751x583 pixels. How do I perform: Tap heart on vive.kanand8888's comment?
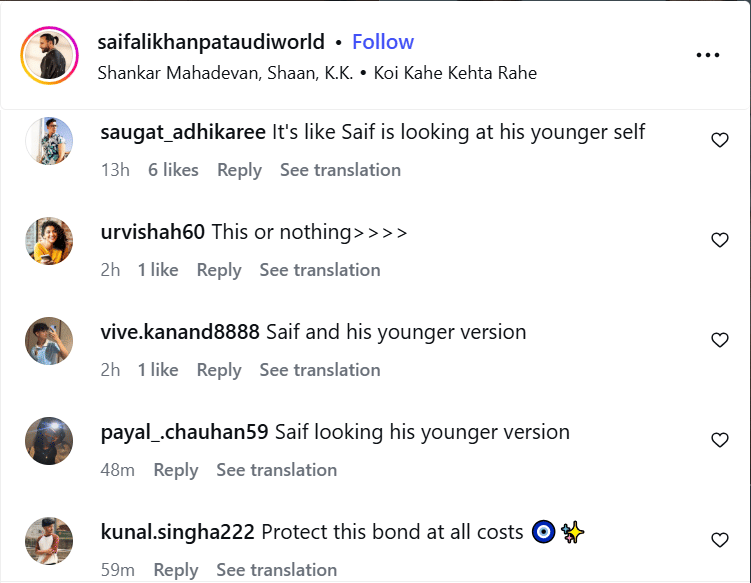(x=719, y=340)
